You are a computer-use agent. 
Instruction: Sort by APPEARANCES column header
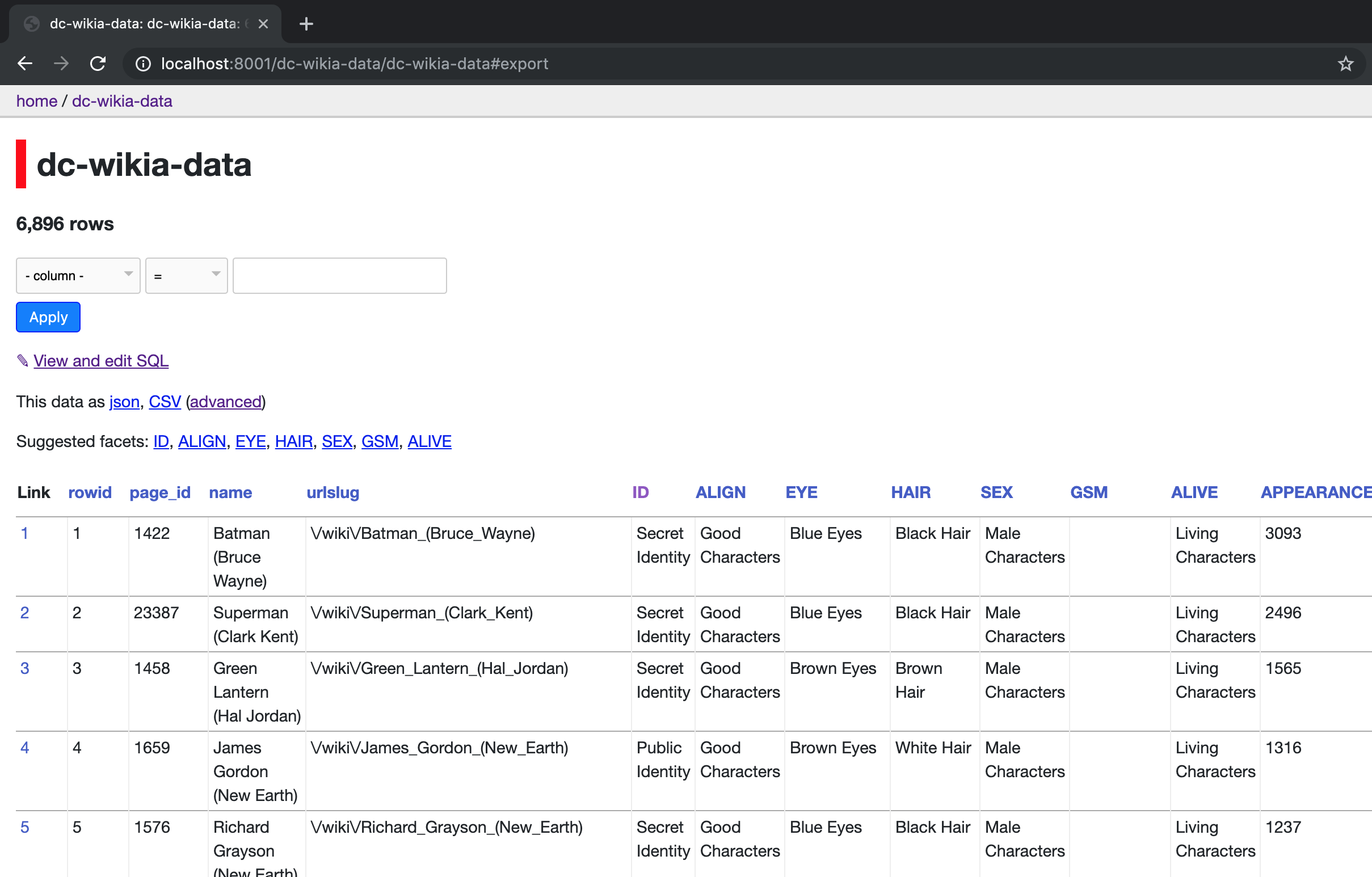(1316, 492)
